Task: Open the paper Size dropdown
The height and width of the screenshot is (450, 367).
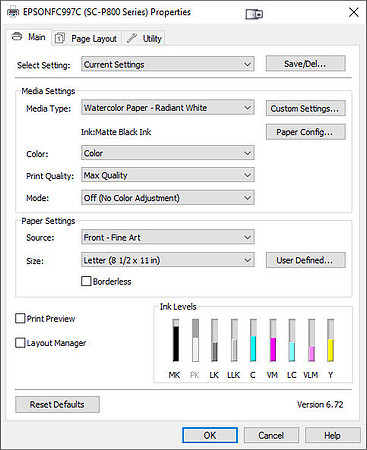Action: click(168, 260)
